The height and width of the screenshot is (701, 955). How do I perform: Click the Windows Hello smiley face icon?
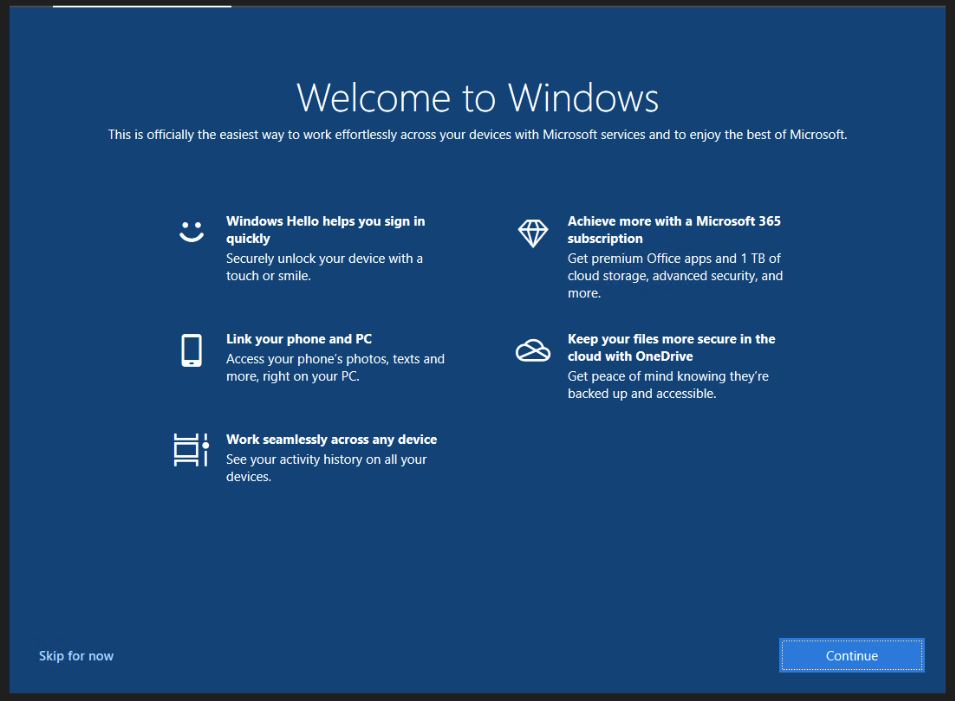coord(191,231)
